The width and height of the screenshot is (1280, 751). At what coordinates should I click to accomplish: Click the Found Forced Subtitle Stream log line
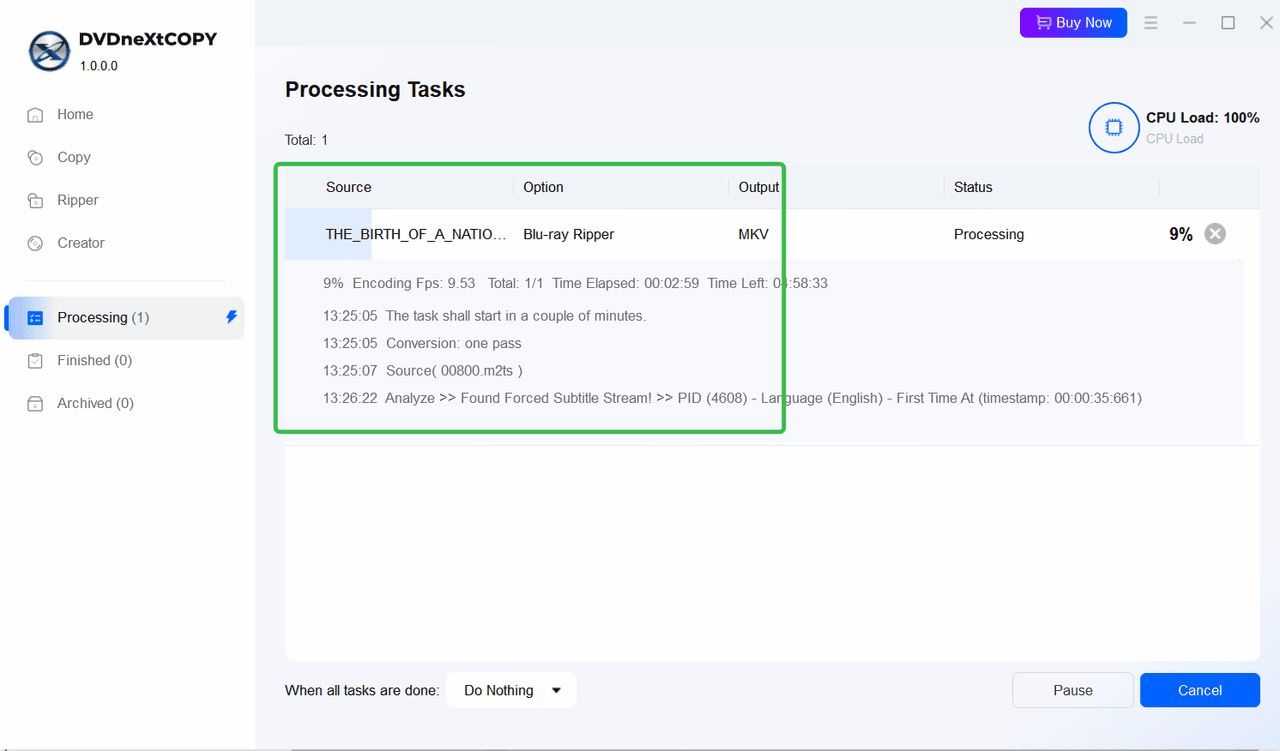(x=732, y=398)
